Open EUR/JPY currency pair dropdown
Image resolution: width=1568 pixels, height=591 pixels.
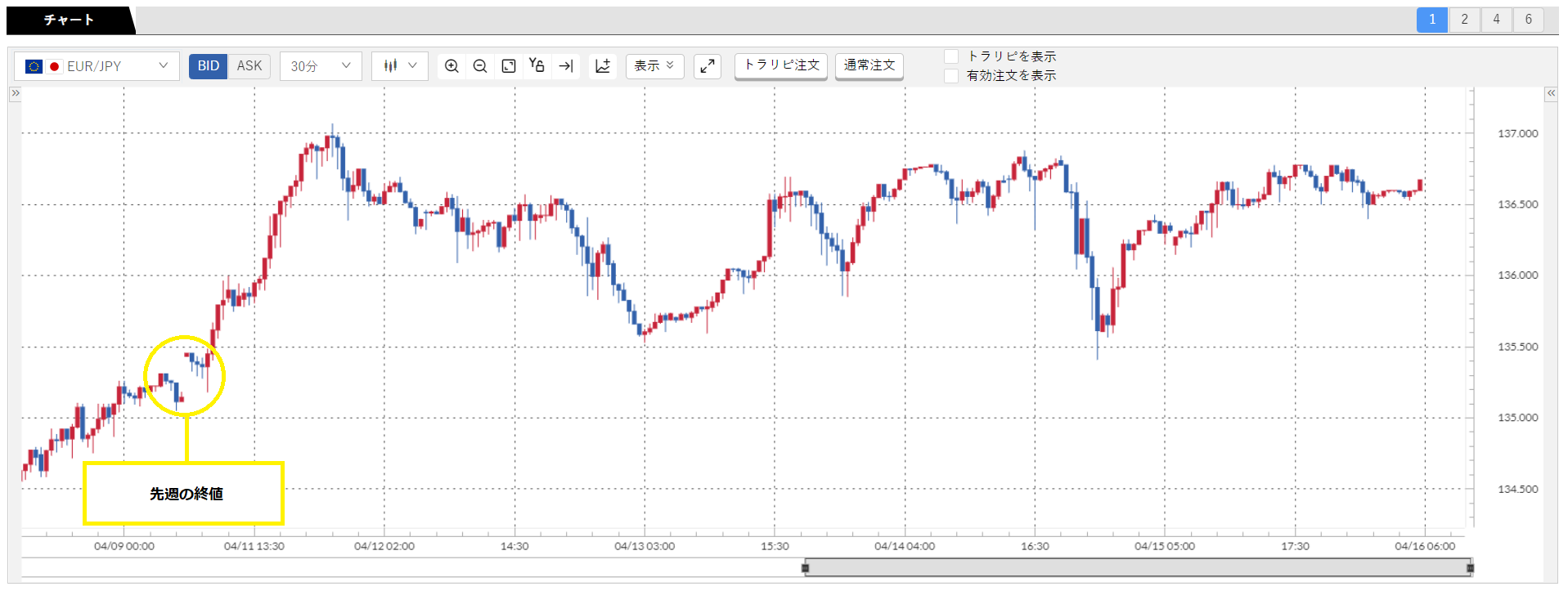tap(97, 66)
